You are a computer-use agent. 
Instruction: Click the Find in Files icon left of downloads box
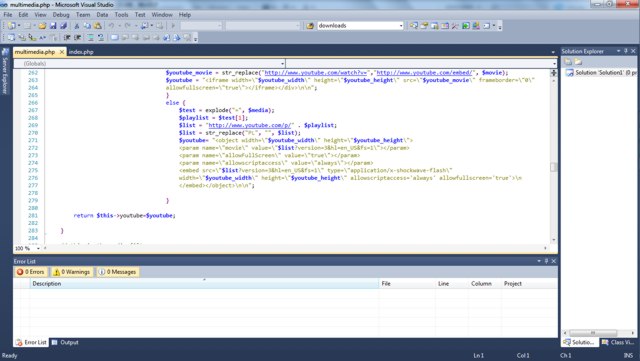coord(310,26)
